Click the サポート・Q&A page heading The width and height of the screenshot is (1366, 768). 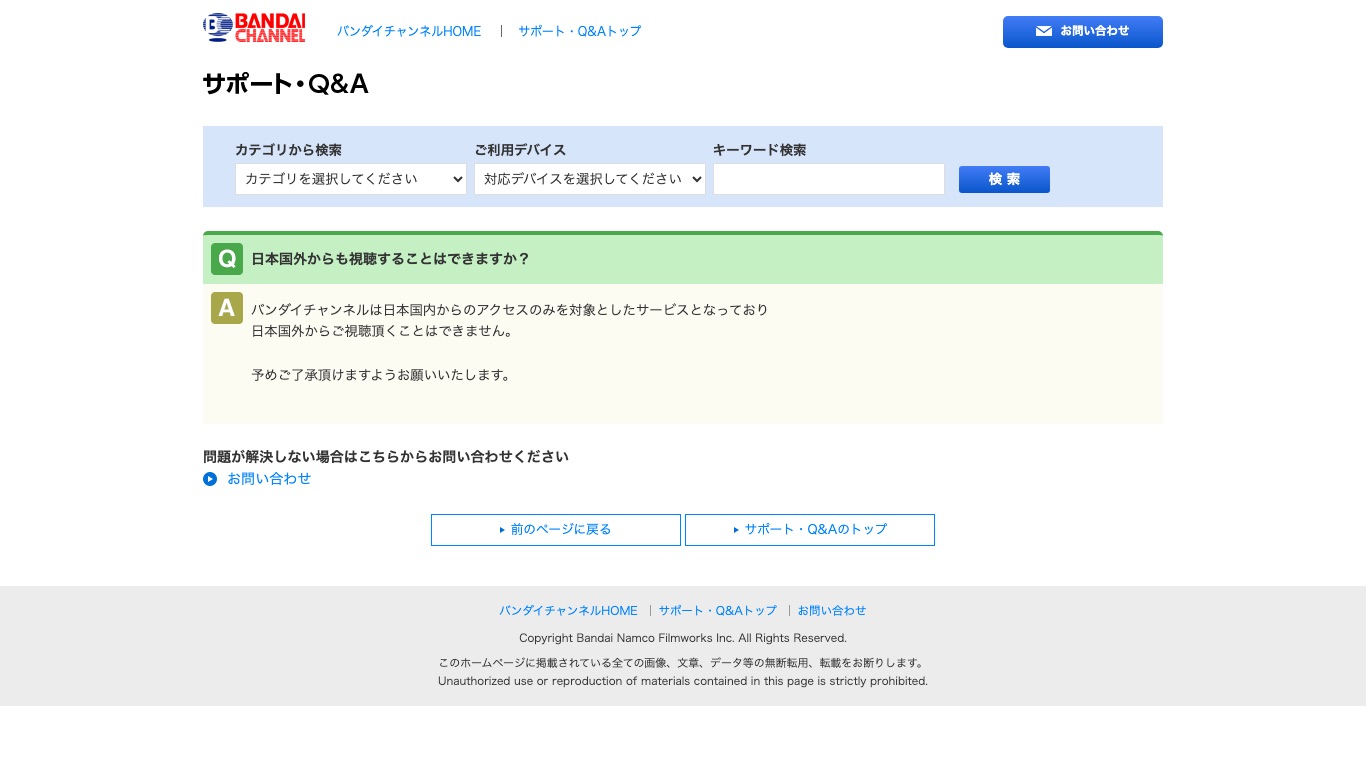pos(286,84)
